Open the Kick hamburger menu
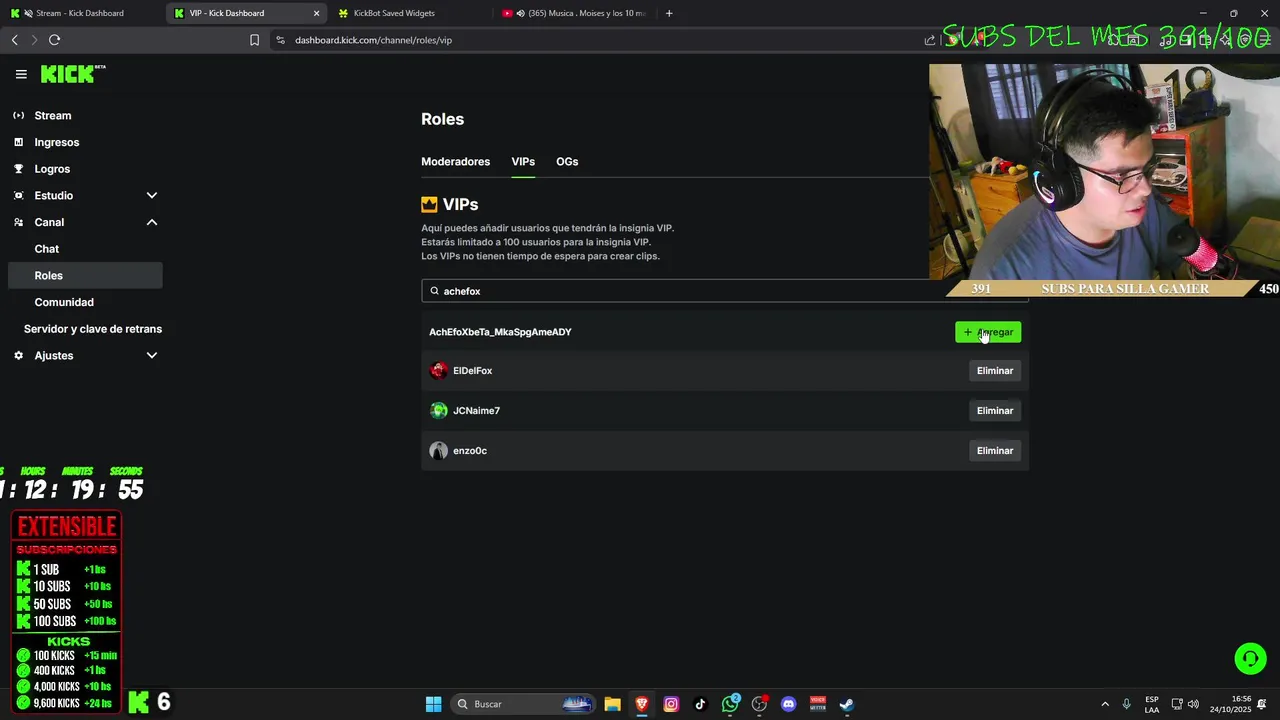 [21, 74]
